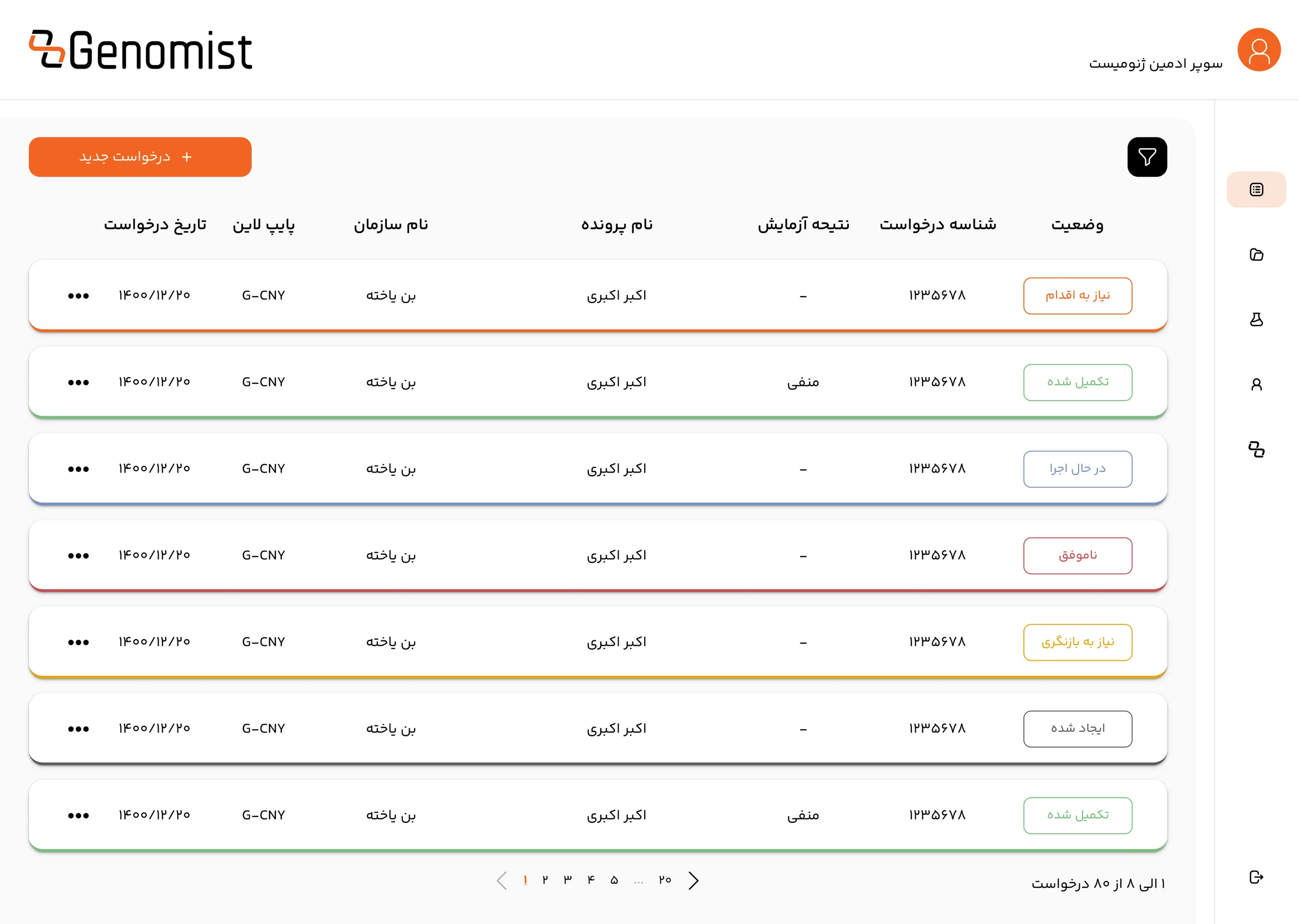Select the requests list sidebar icon
The width and height of the screenshot is (1299, 924).
click(x=1256, y=189)
